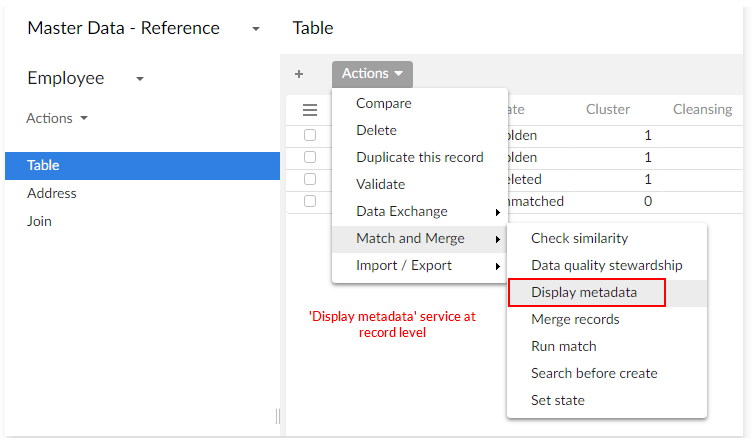Go to the Join item in sidebar
The height and width of the screenshot is (445, 752).
39,221
